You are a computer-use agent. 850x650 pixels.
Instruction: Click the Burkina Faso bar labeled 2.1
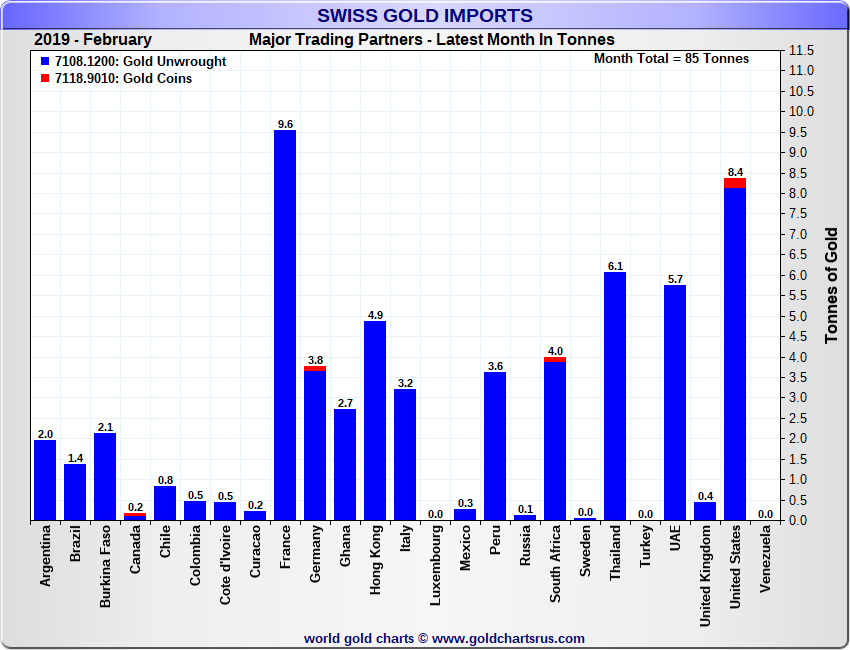tap(105, 476)
